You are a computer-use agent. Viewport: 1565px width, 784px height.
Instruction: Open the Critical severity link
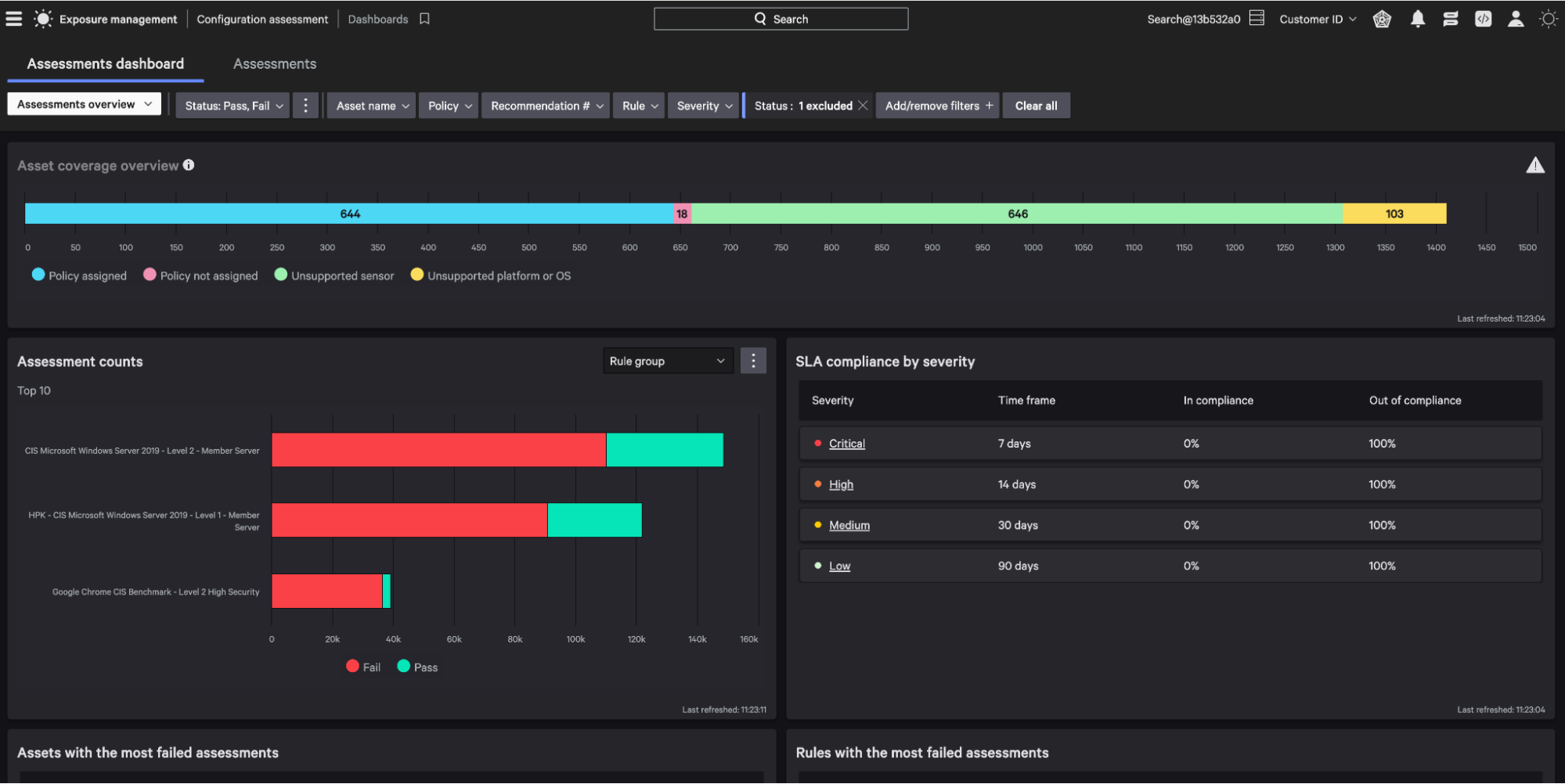point(846,444)
